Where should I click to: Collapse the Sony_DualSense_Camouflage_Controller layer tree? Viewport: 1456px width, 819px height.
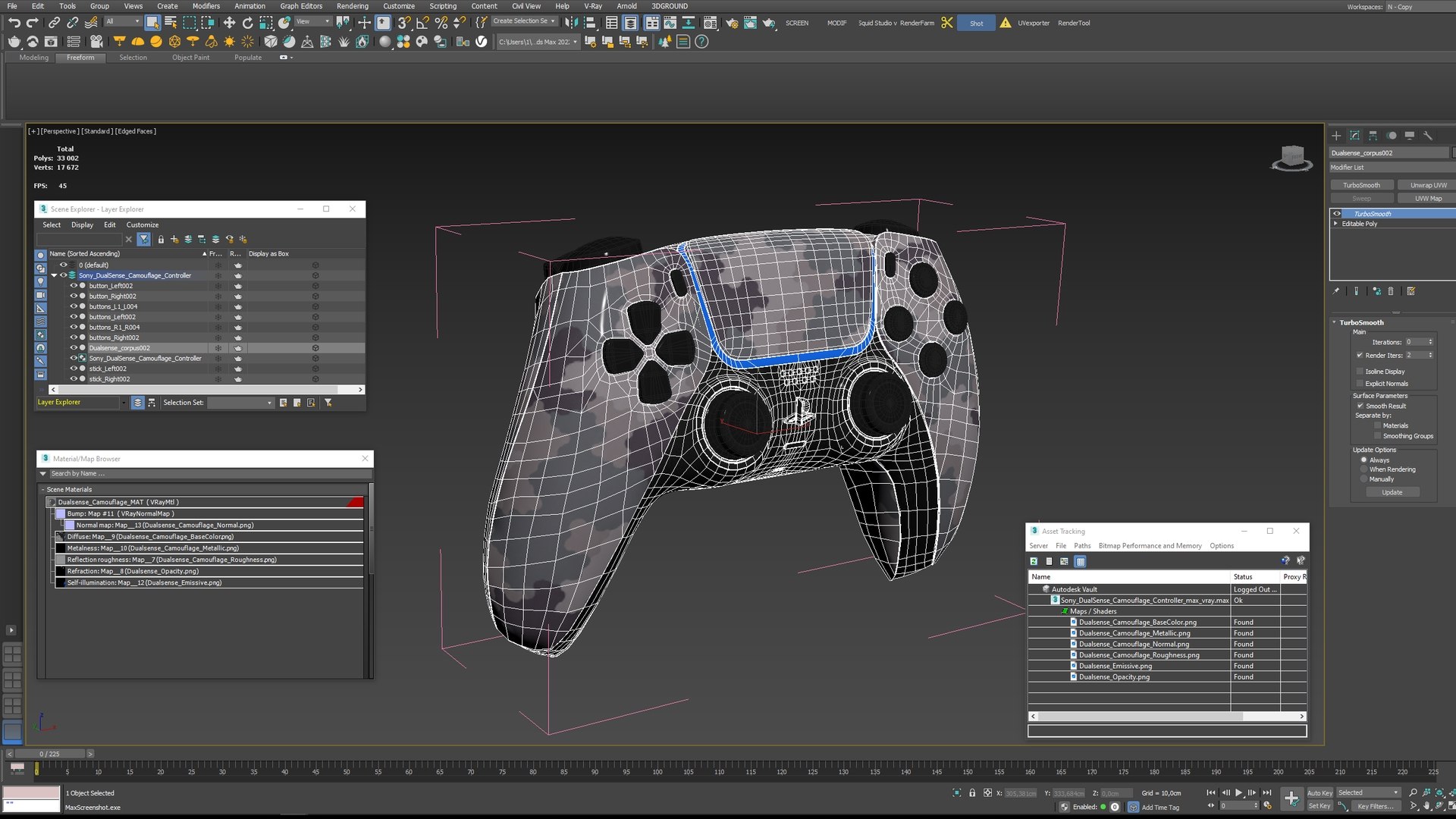click(x=54, y=275)
